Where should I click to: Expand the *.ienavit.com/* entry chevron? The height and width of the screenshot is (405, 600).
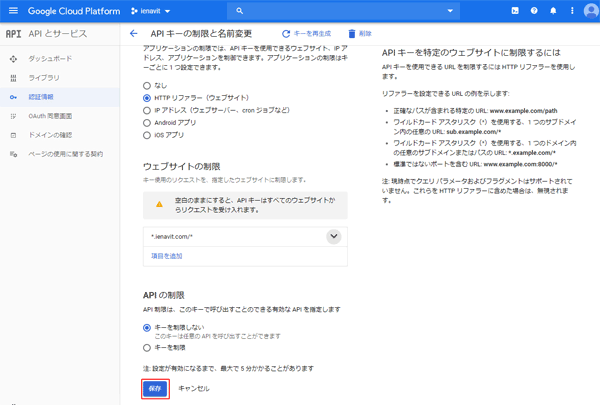pyautogui.click(x=334, y=236)
